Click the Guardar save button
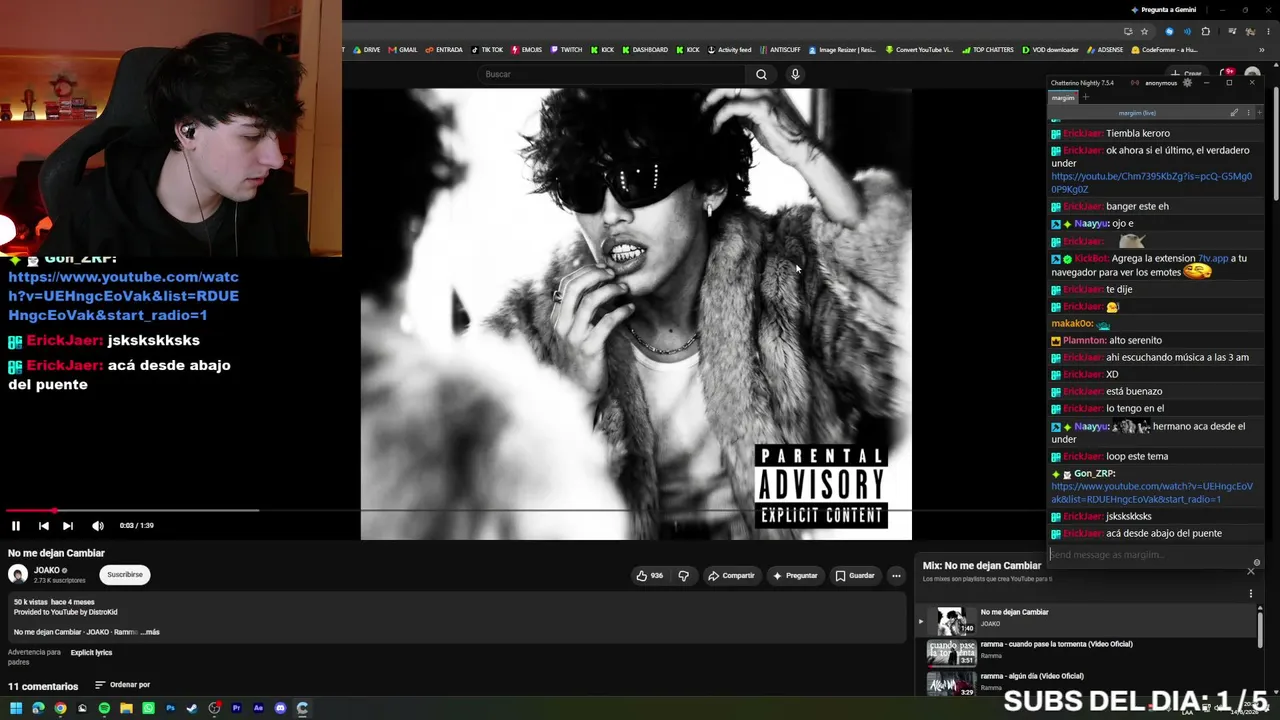This screenshot has height=720, width=1280. point(855,576)
